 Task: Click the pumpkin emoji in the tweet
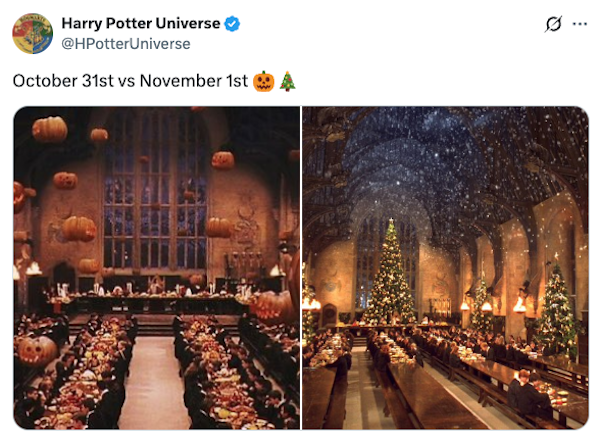(263, 82)
